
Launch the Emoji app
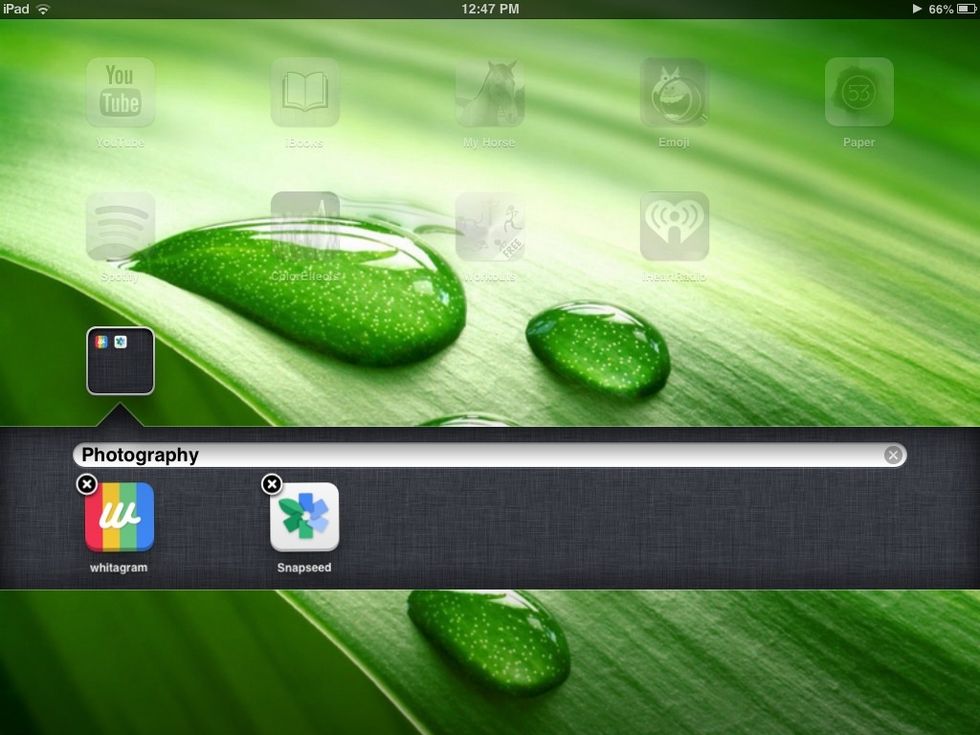[674, 90]
